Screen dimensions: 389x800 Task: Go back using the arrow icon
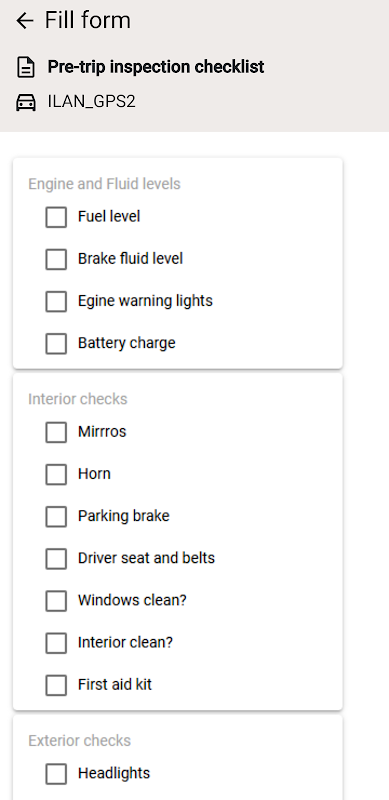(x=25, y=21)
